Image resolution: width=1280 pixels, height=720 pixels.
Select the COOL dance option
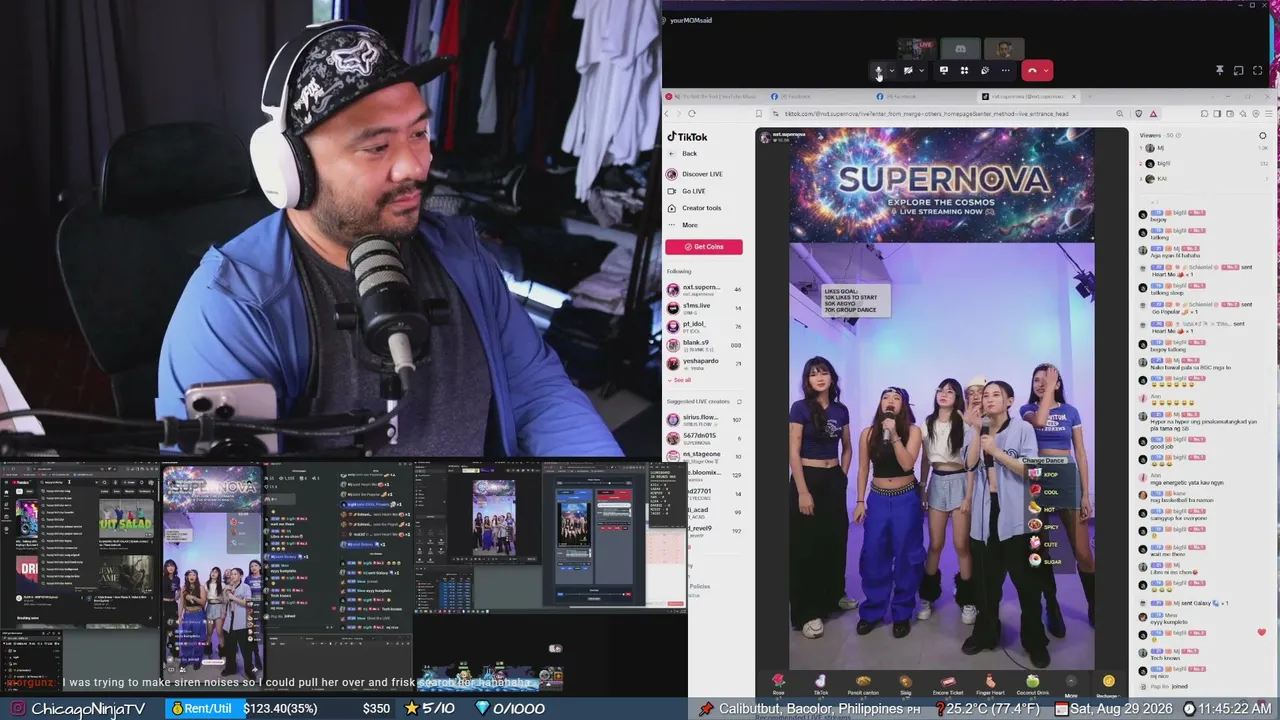[x=1043, y=492]
